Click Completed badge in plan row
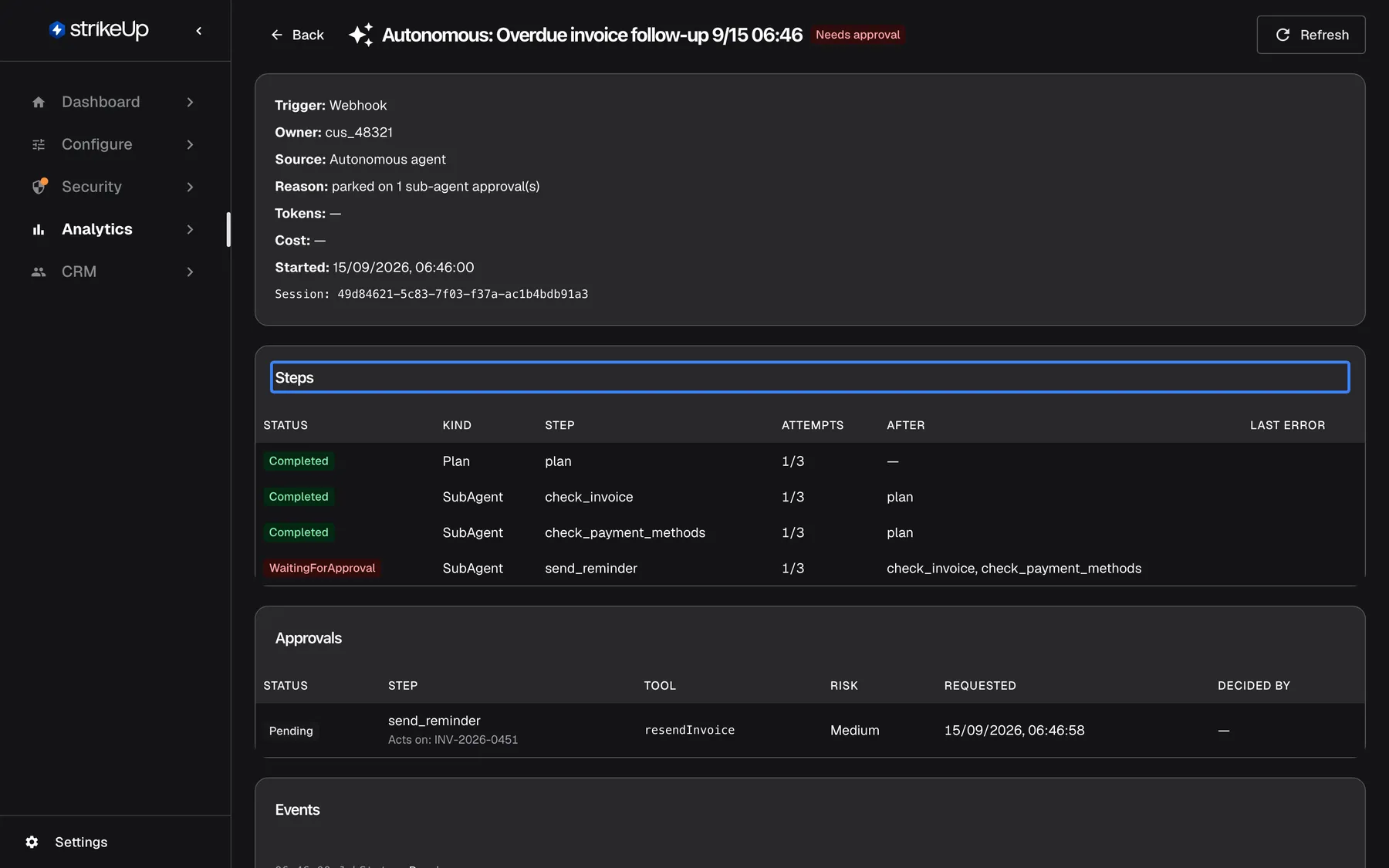Screen dimensions: 1389x868 [x=299, y=461]
